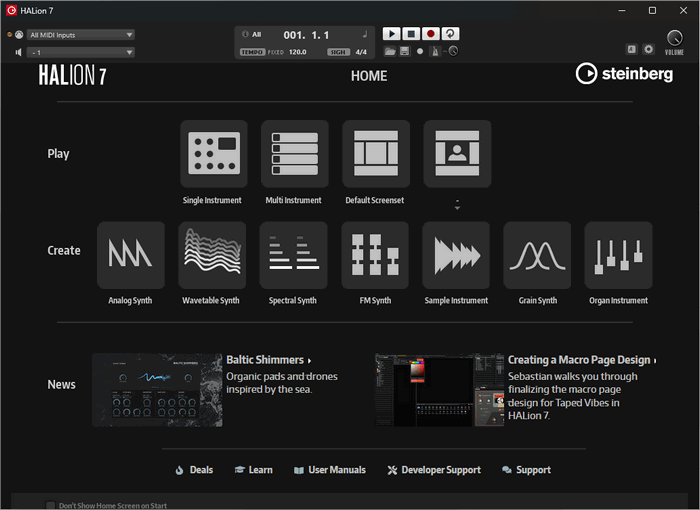Screen dimensions: 700x510
Task: Open Creating a Macro Page Design link
Action: point(582,360)
